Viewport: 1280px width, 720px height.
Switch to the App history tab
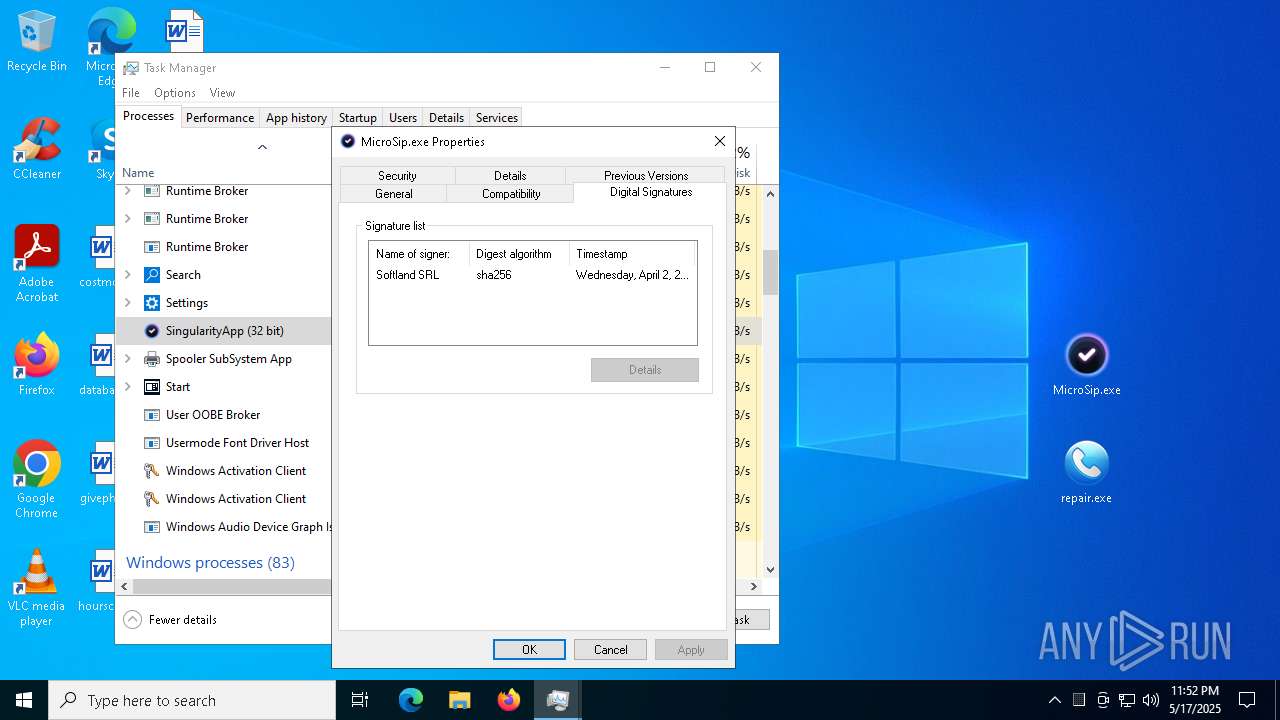tap(296, 117)
